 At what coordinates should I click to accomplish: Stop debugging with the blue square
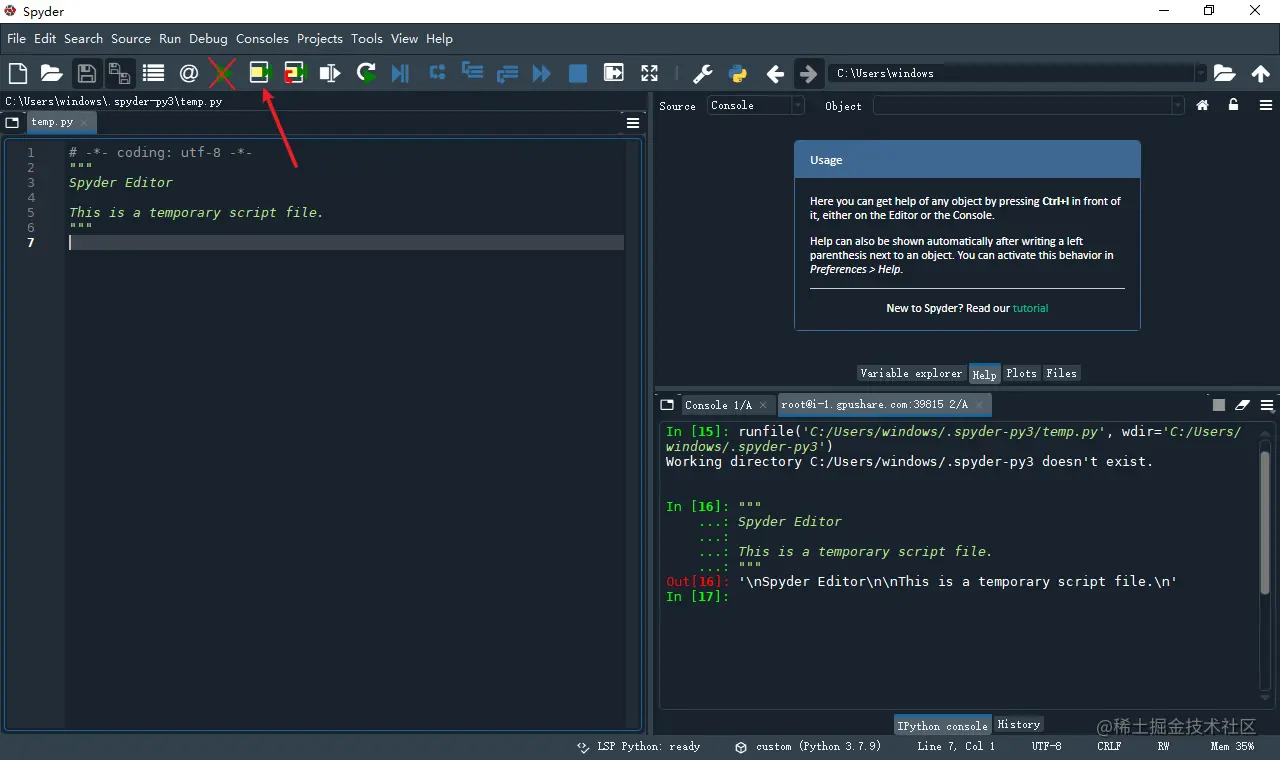point(578,73)
